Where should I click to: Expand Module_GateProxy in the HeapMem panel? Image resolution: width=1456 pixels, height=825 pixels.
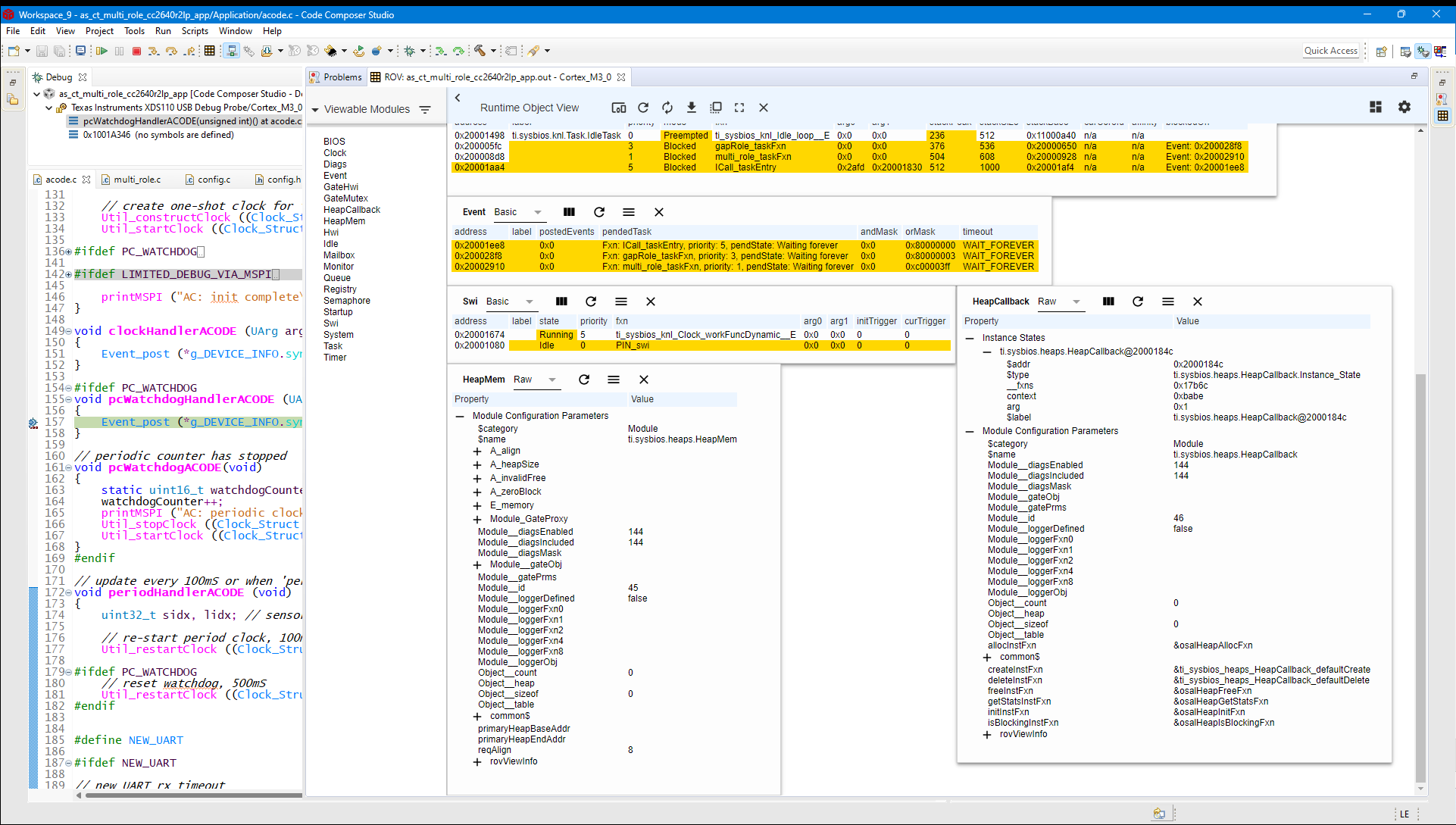click(477, 520)
